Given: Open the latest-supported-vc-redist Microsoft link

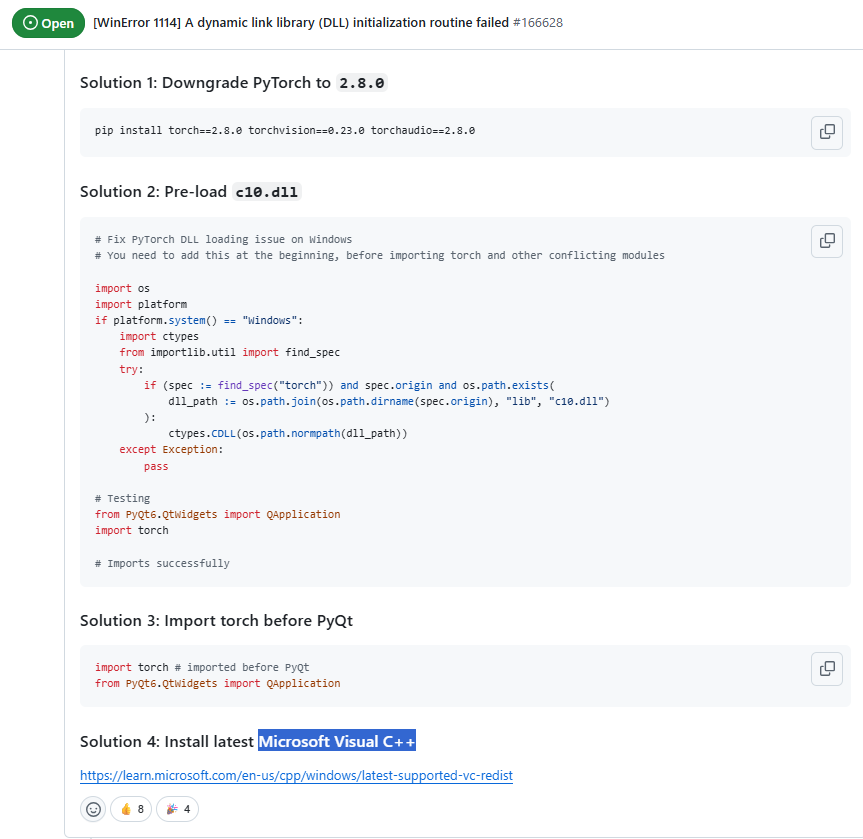Looking at the screenshot, I should (x=296, y=775).
